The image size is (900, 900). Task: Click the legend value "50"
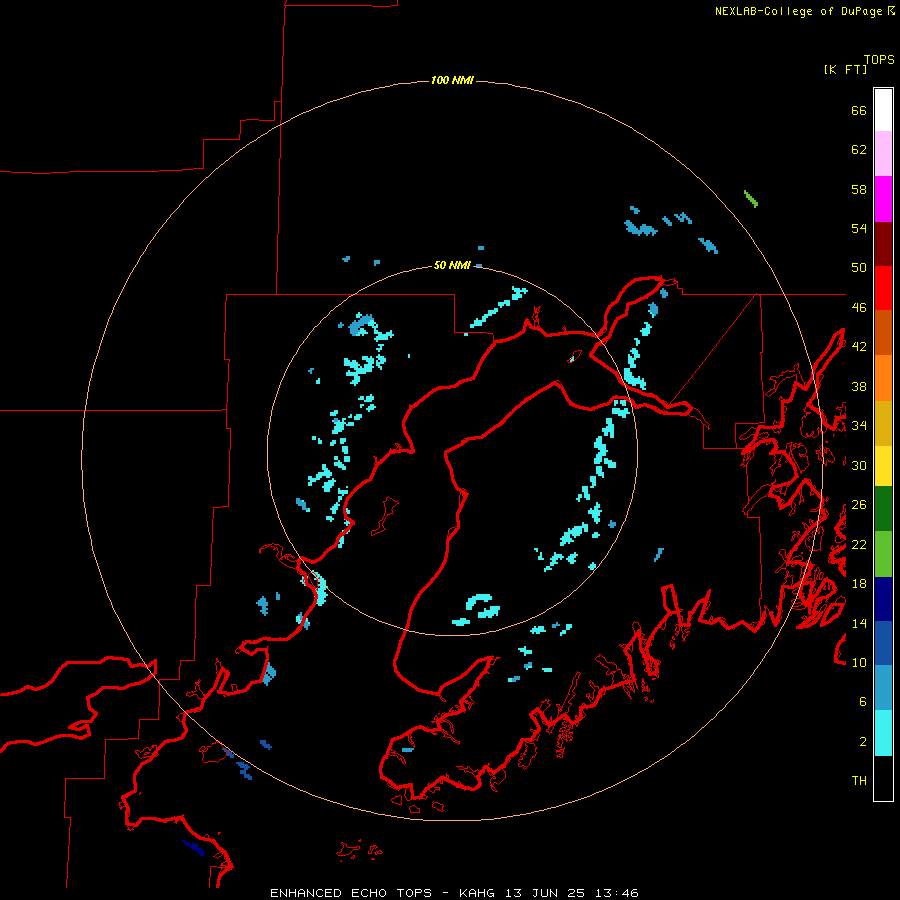[x=859, y=268]
